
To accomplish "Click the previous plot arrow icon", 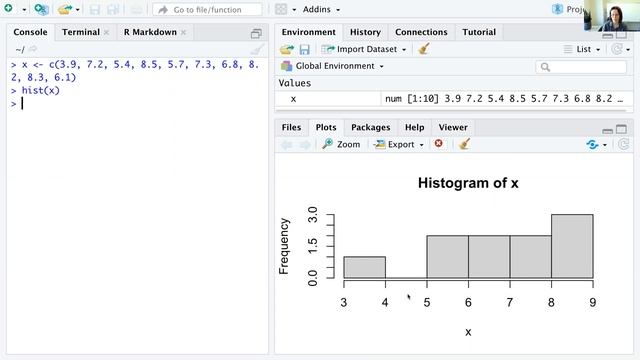I will [287, 144].
